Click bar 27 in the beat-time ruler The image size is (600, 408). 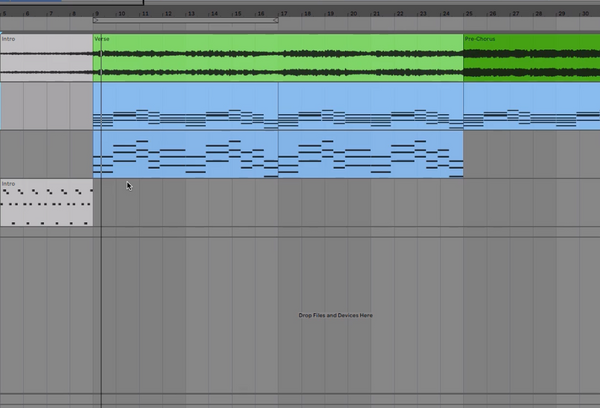(516, 14)
